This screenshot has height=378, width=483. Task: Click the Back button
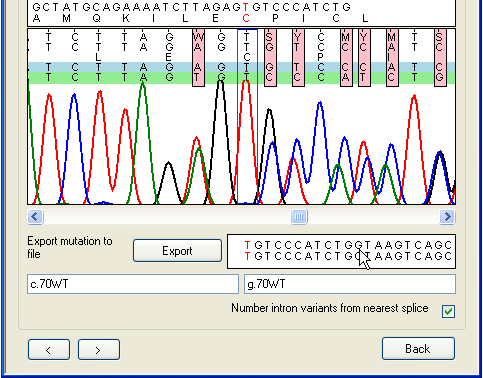[x=418, y=349]
